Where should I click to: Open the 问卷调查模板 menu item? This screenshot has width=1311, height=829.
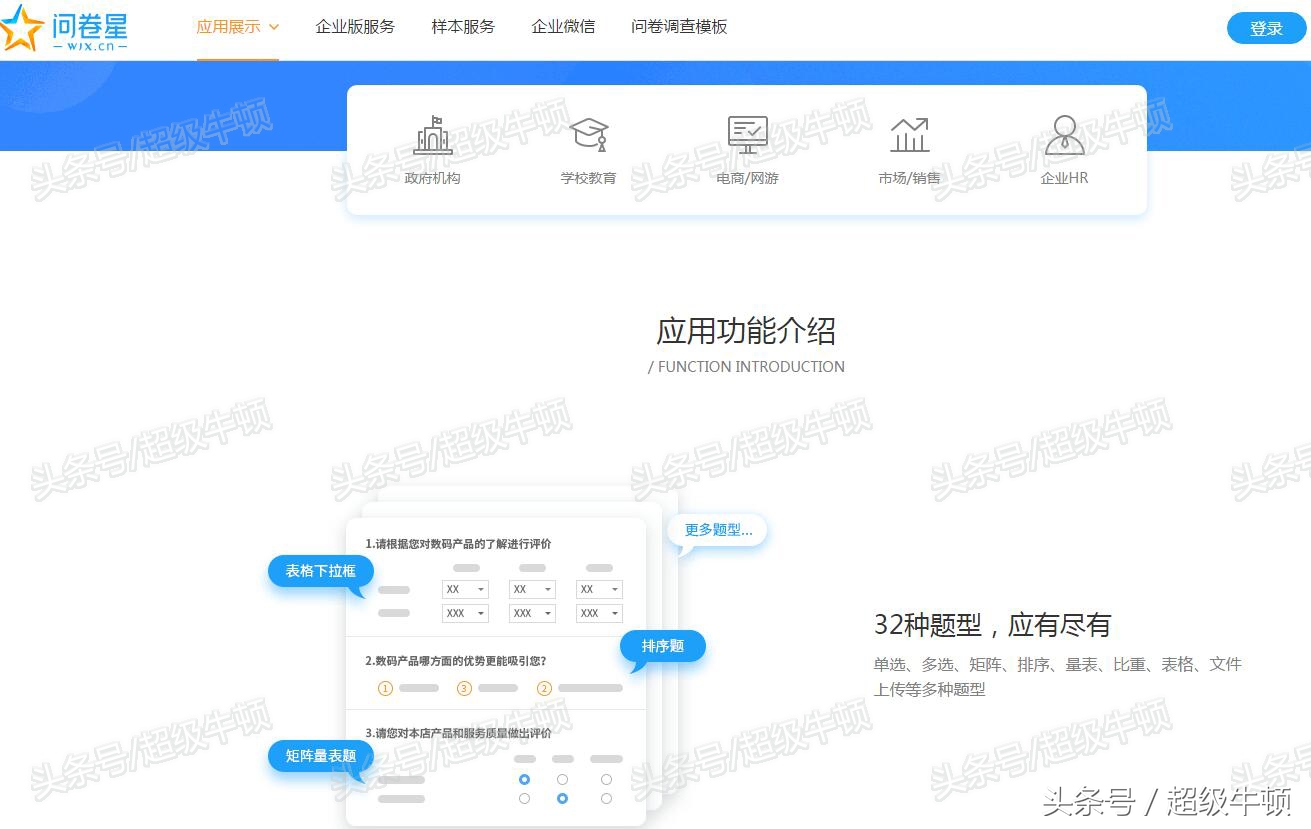point(679,27)
